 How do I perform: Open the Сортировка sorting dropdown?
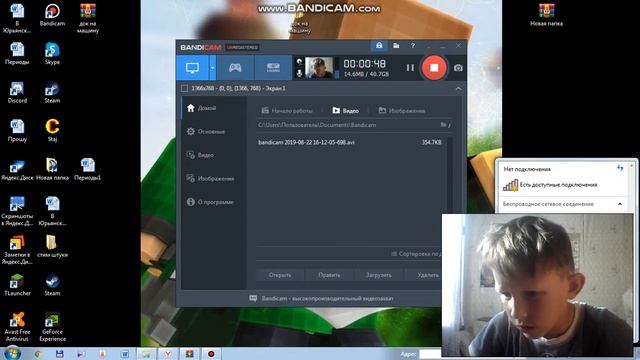(x=416, y=254)
